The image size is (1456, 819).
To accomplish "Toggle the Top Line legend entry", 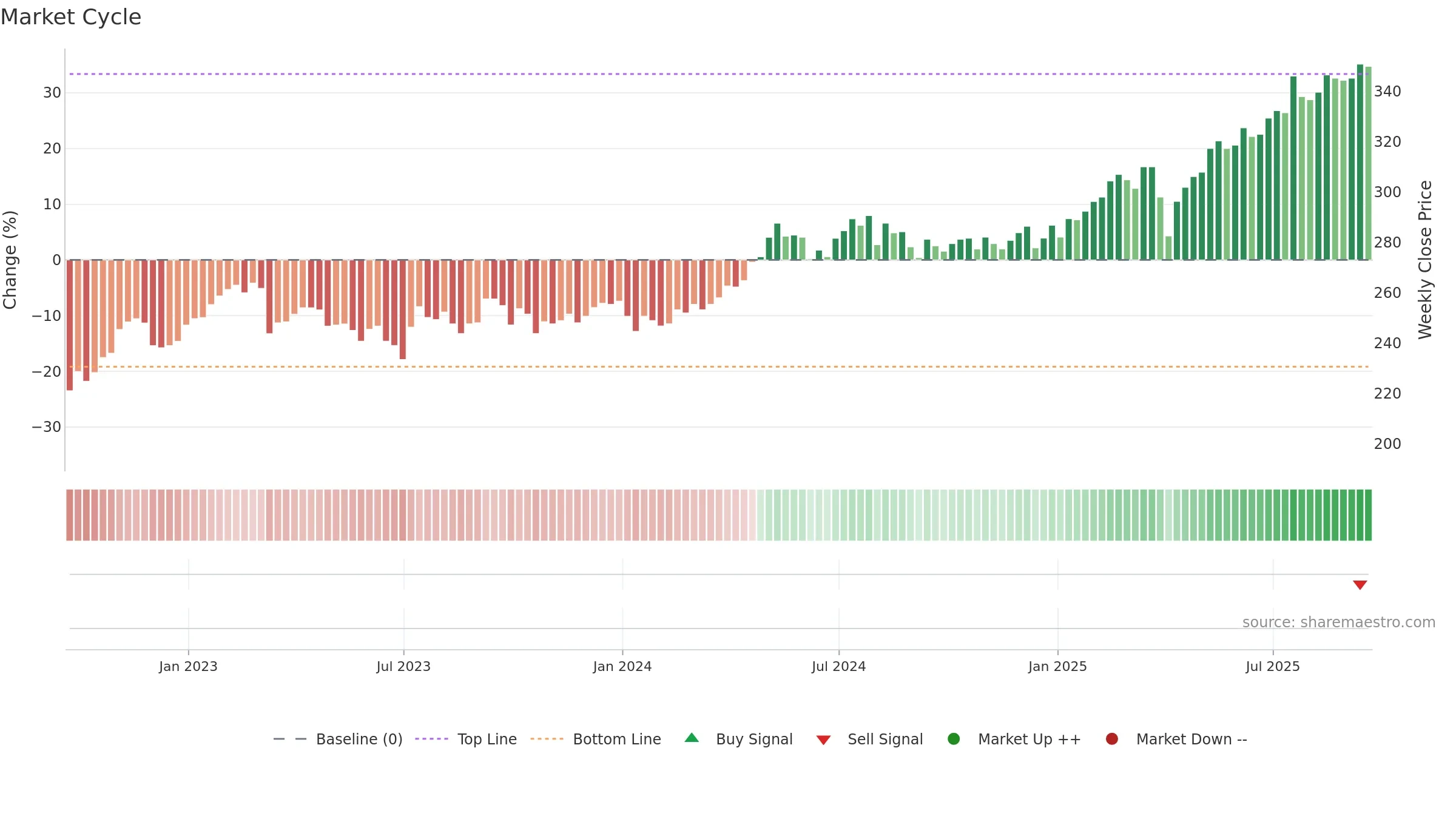I will coord(466,739).
